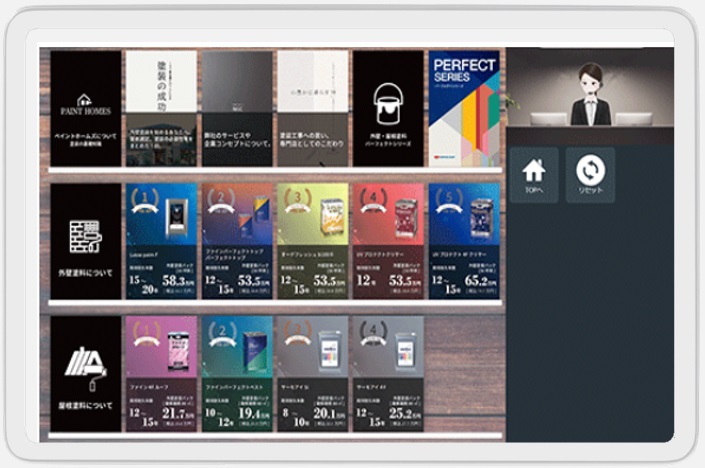Open the PAINT HOMES house logo tile

coord(85,108)
